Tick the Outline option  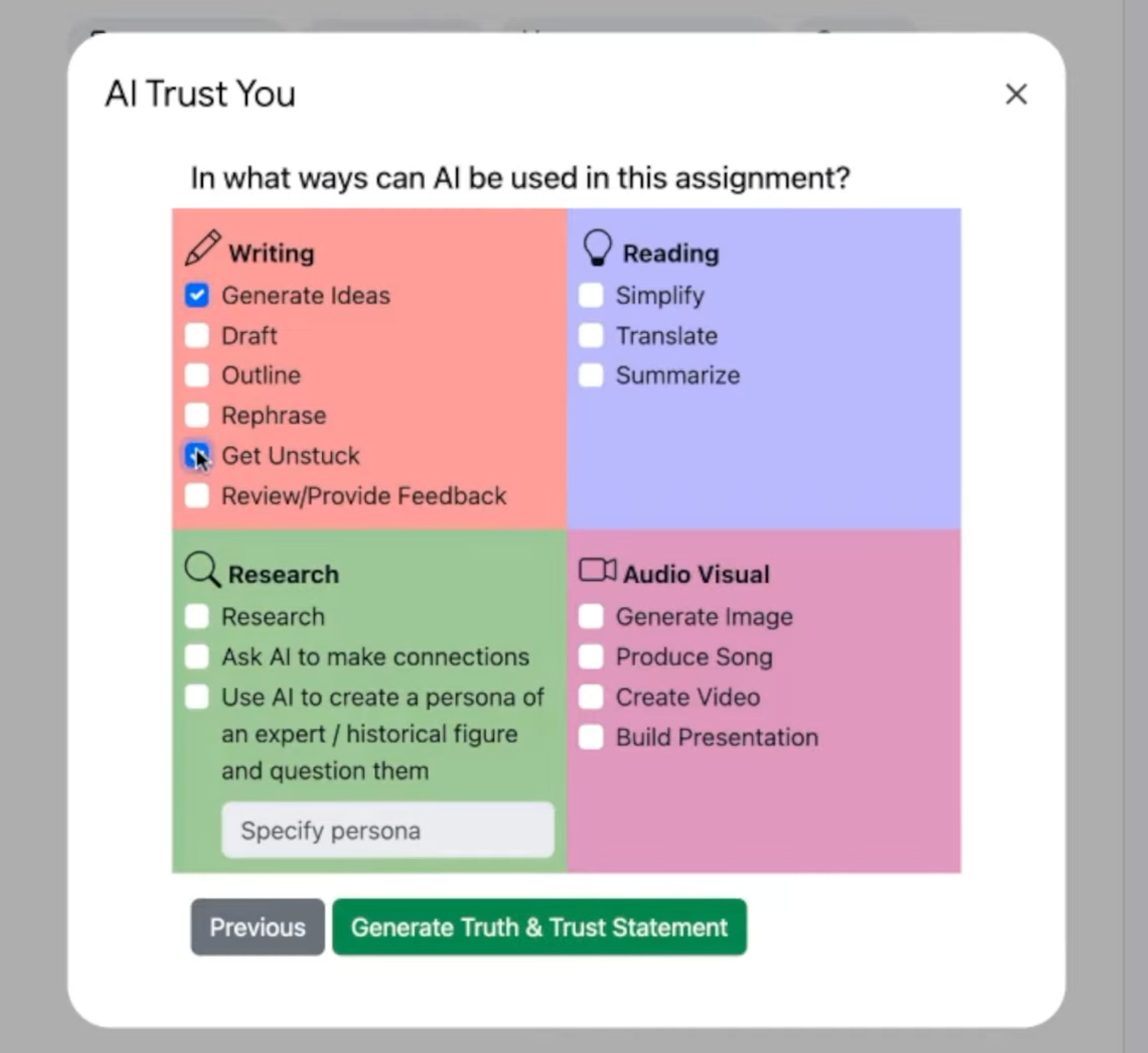(197, 375)
